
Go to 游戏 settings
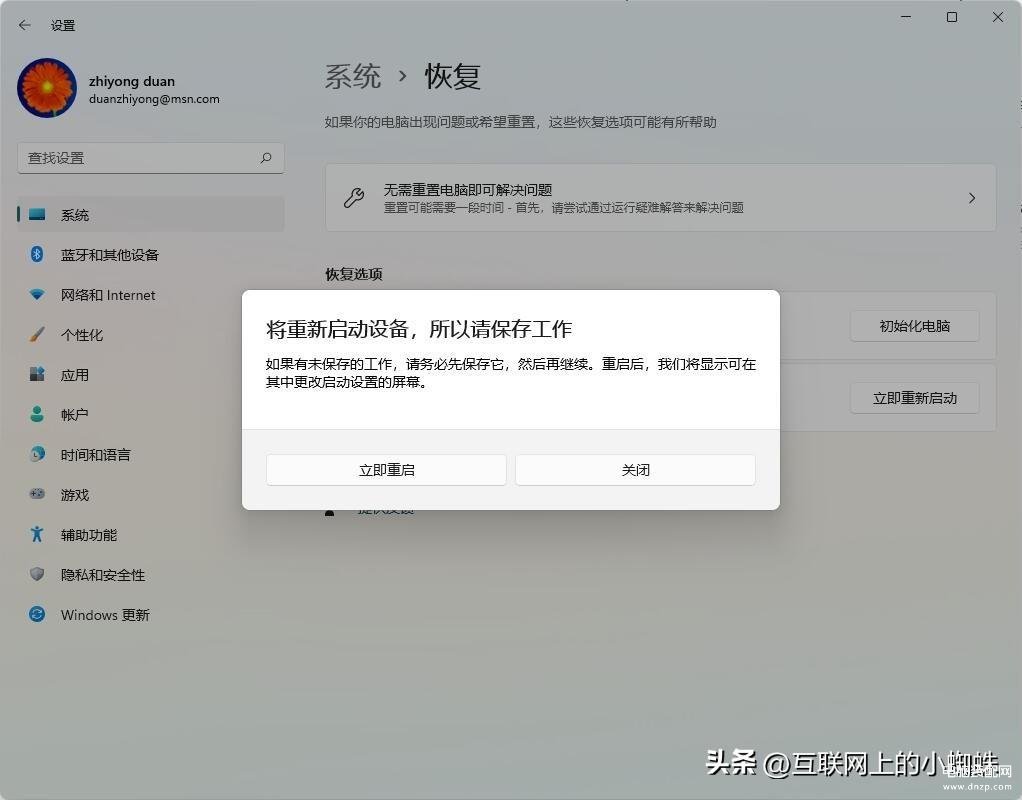tap(151, 494)
